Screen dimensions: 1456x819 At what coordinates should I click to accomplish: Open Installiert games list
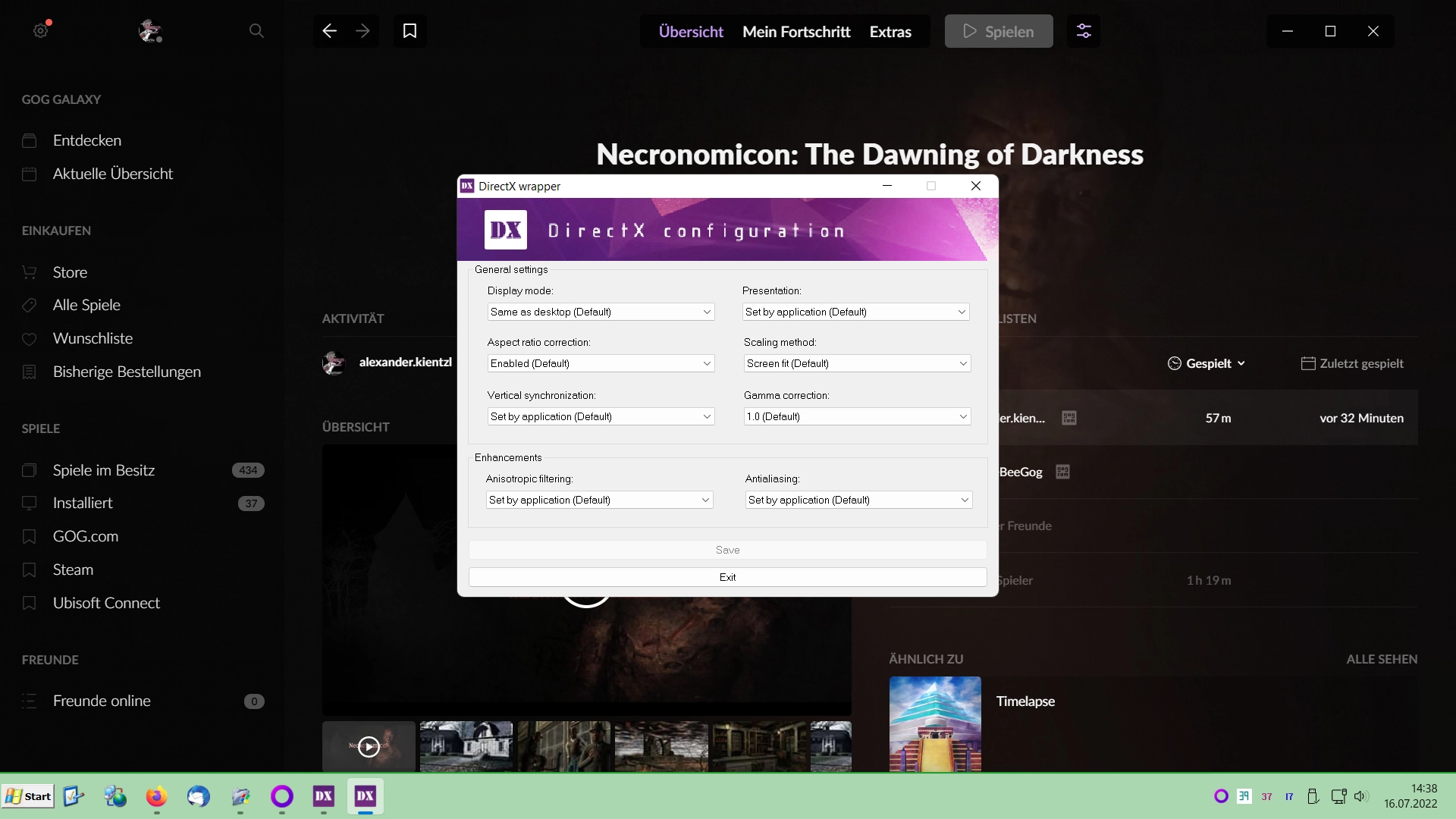point(83,503)
